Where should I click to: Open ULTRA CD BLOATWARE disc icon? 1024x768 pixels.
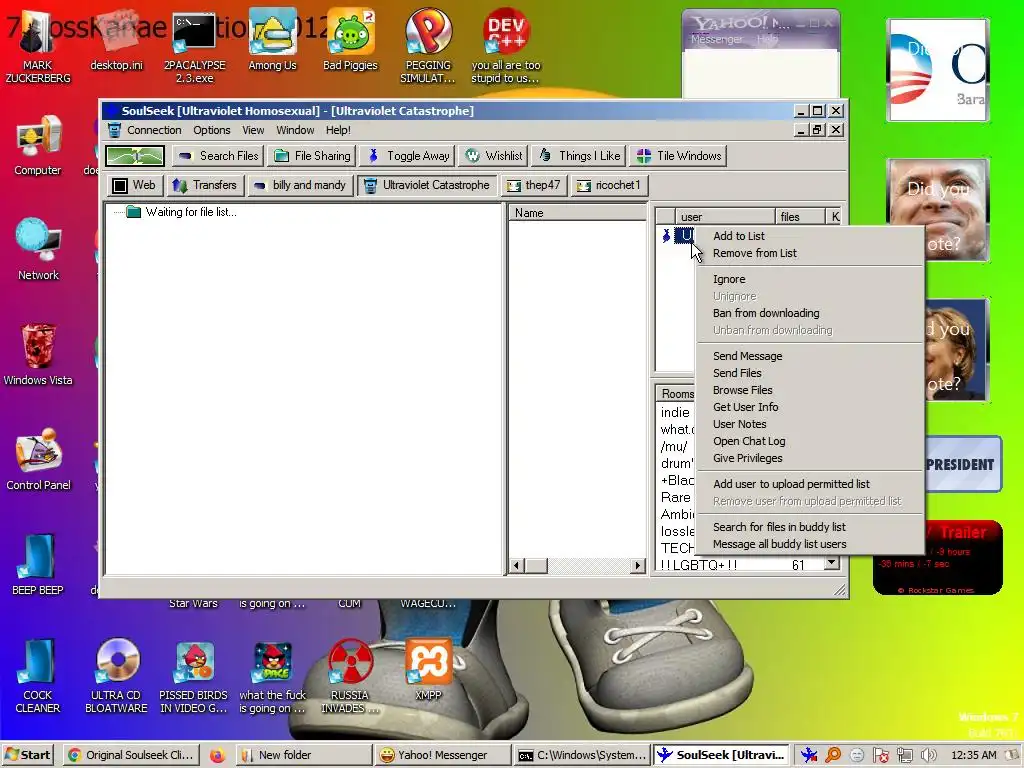[x=116, y=676]
